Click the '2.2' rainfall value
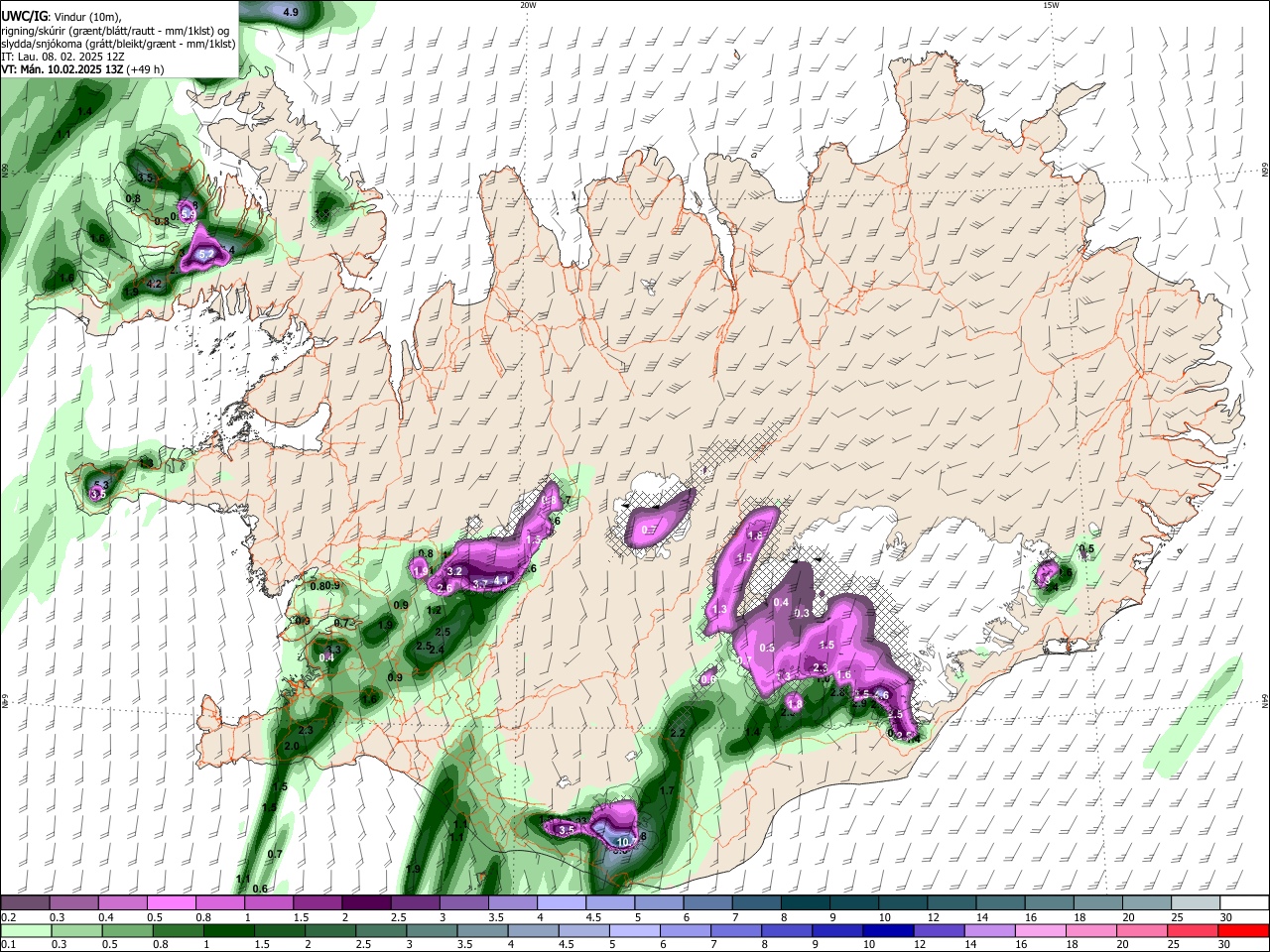 coord(678,734)
